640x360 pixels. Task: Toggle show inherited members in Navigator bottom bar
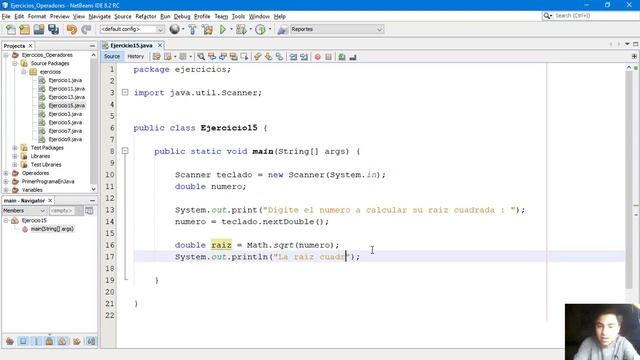pyautogui.click(x=10, y=341)
